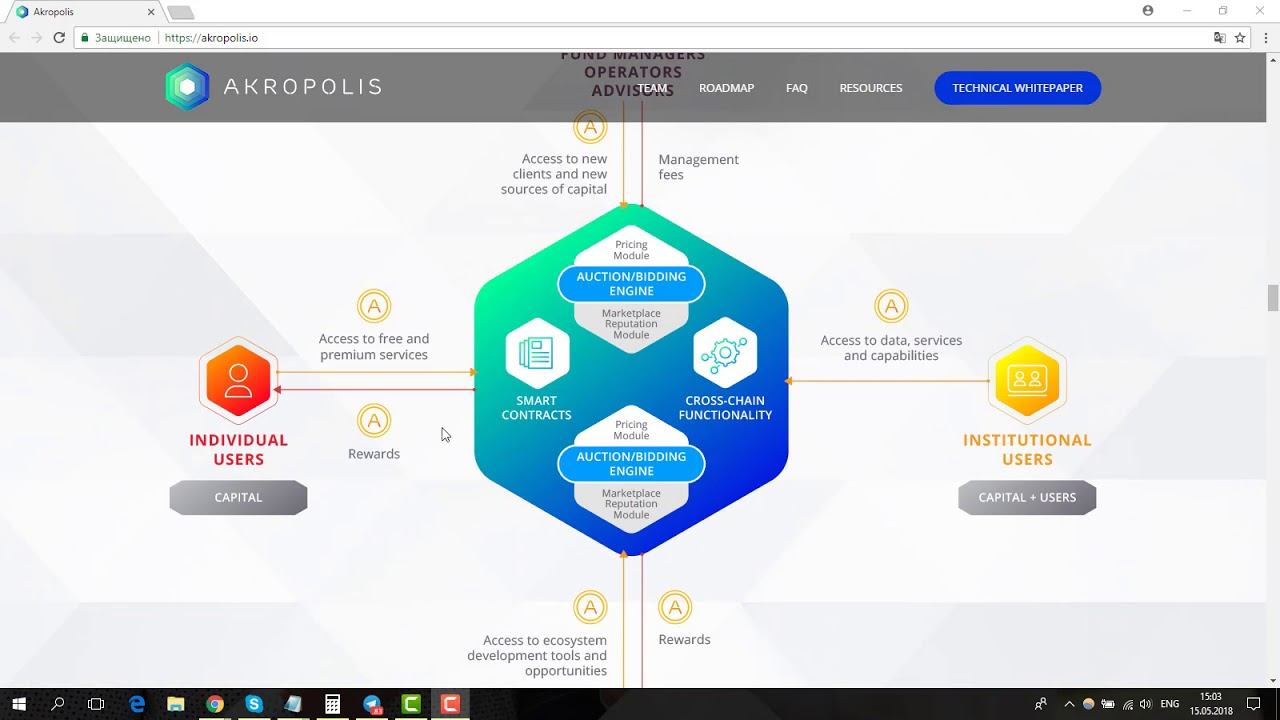Click token icon above 'Rewards' near individual users
Viewport: 1280px width, 720px height.
[374, 421]
